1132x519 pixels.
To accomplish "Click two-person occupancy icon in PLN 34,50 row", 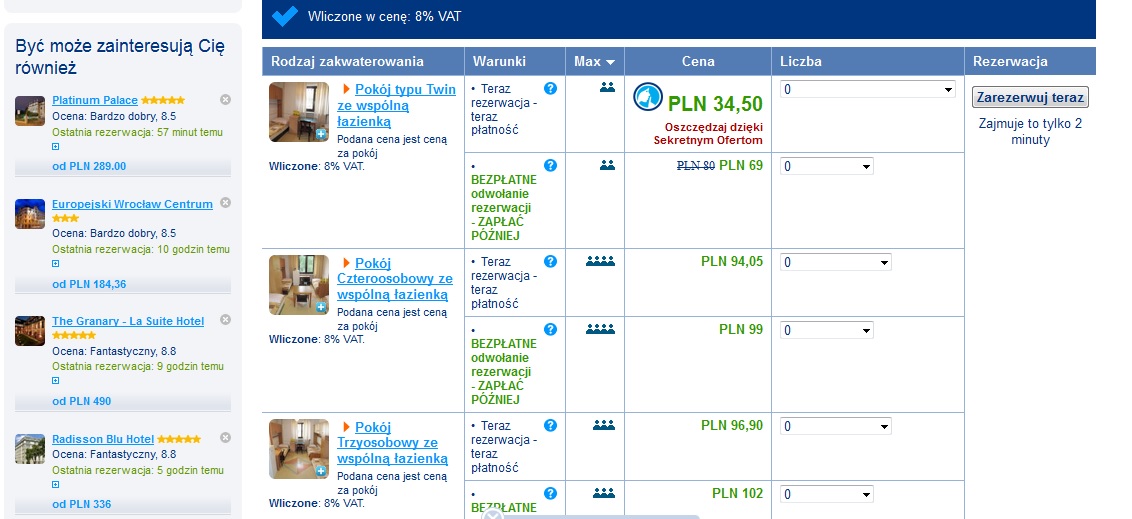I will 607,87.
